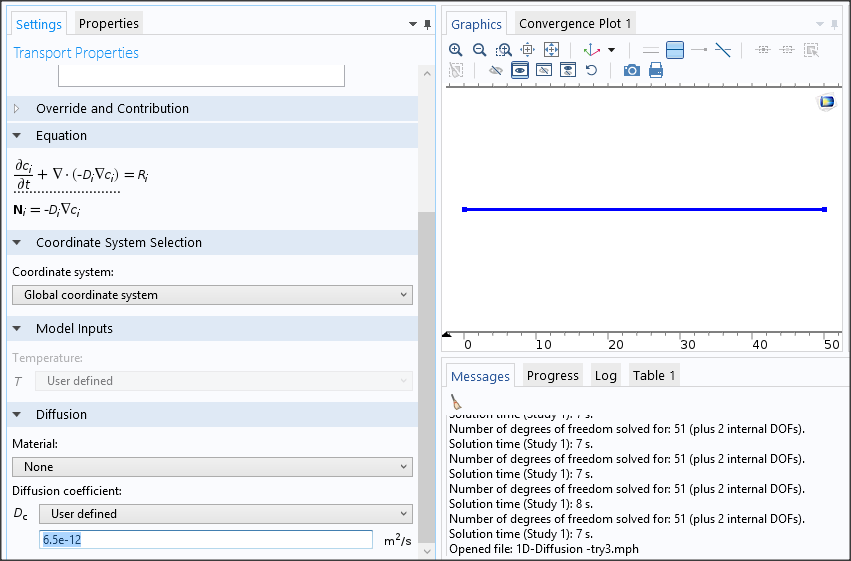The width and height of the screenshot is (851, 561).
Task: Click the Zoom Out magnifier icon
Action: point(479,49)
